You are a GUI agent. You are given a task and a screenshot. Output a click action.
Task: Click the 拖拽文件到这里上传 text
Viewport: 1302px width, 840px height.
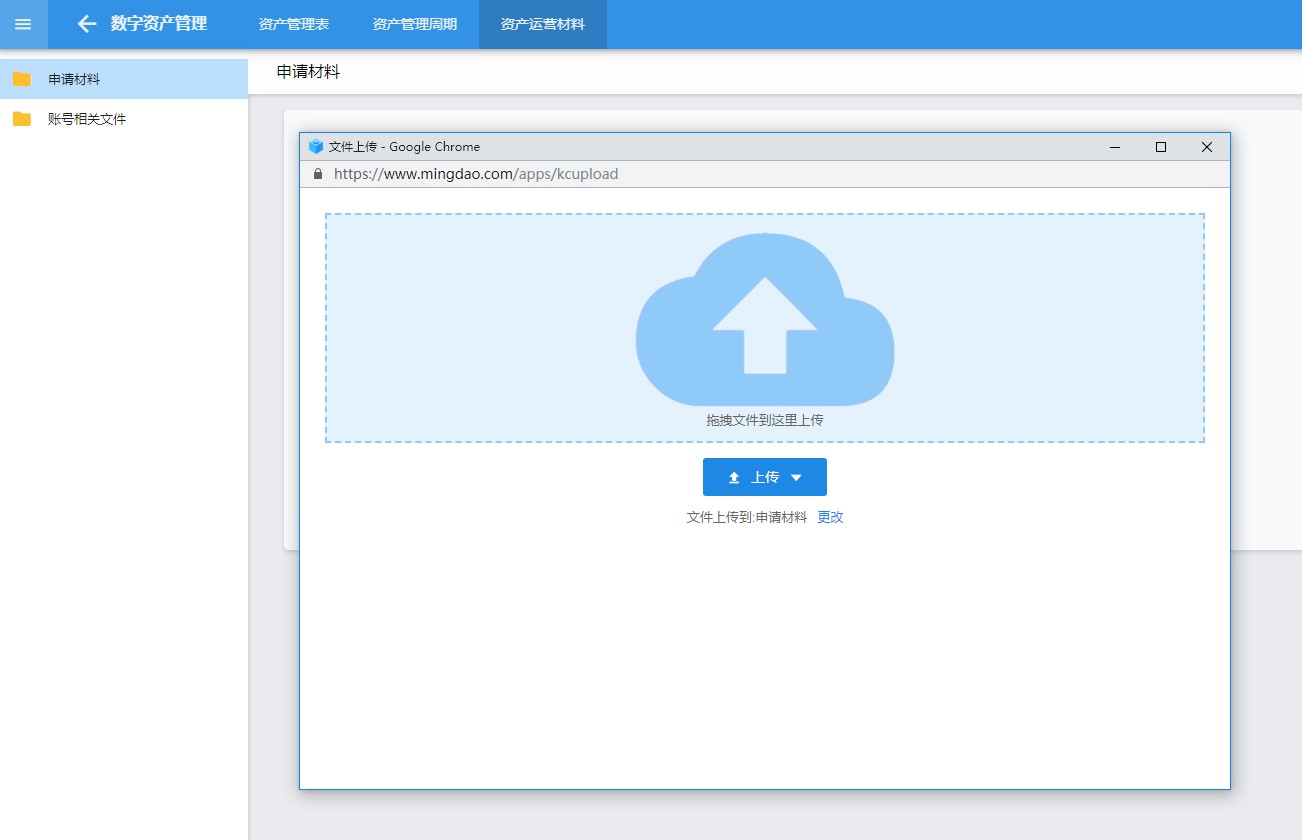[x=765, y=420]
